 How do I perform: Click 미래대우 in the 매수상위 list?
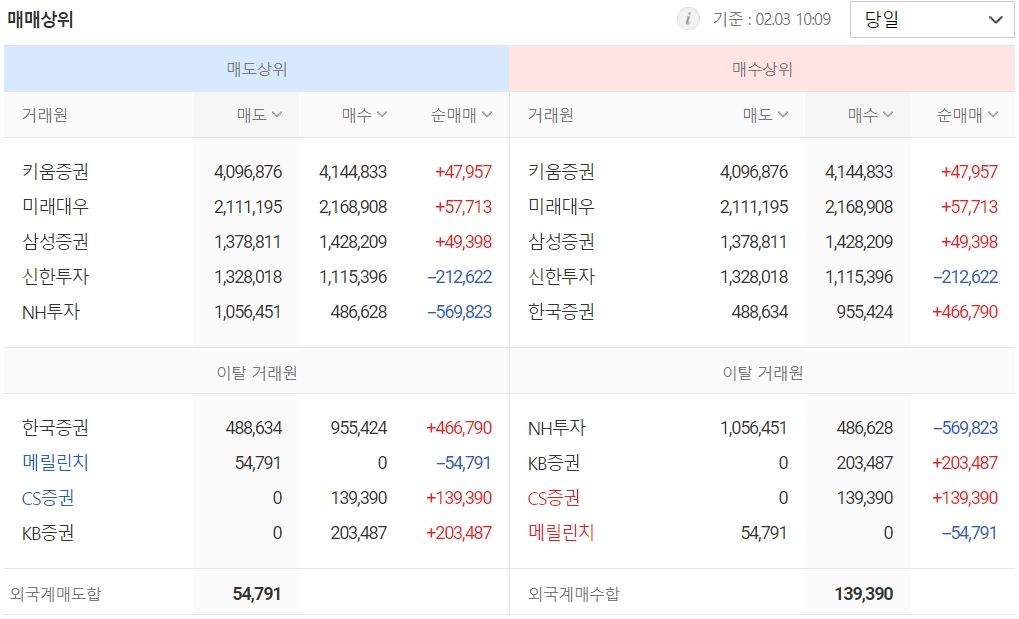click(x=561, y=207)
